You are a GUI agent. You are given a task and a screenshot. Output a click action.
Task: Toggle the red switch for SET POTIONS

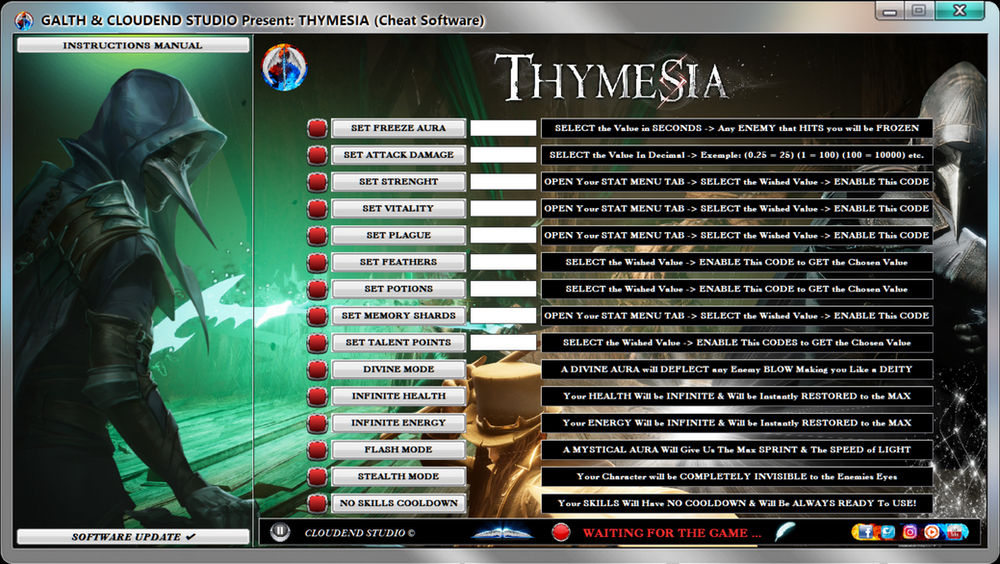(x=317, y=289)
